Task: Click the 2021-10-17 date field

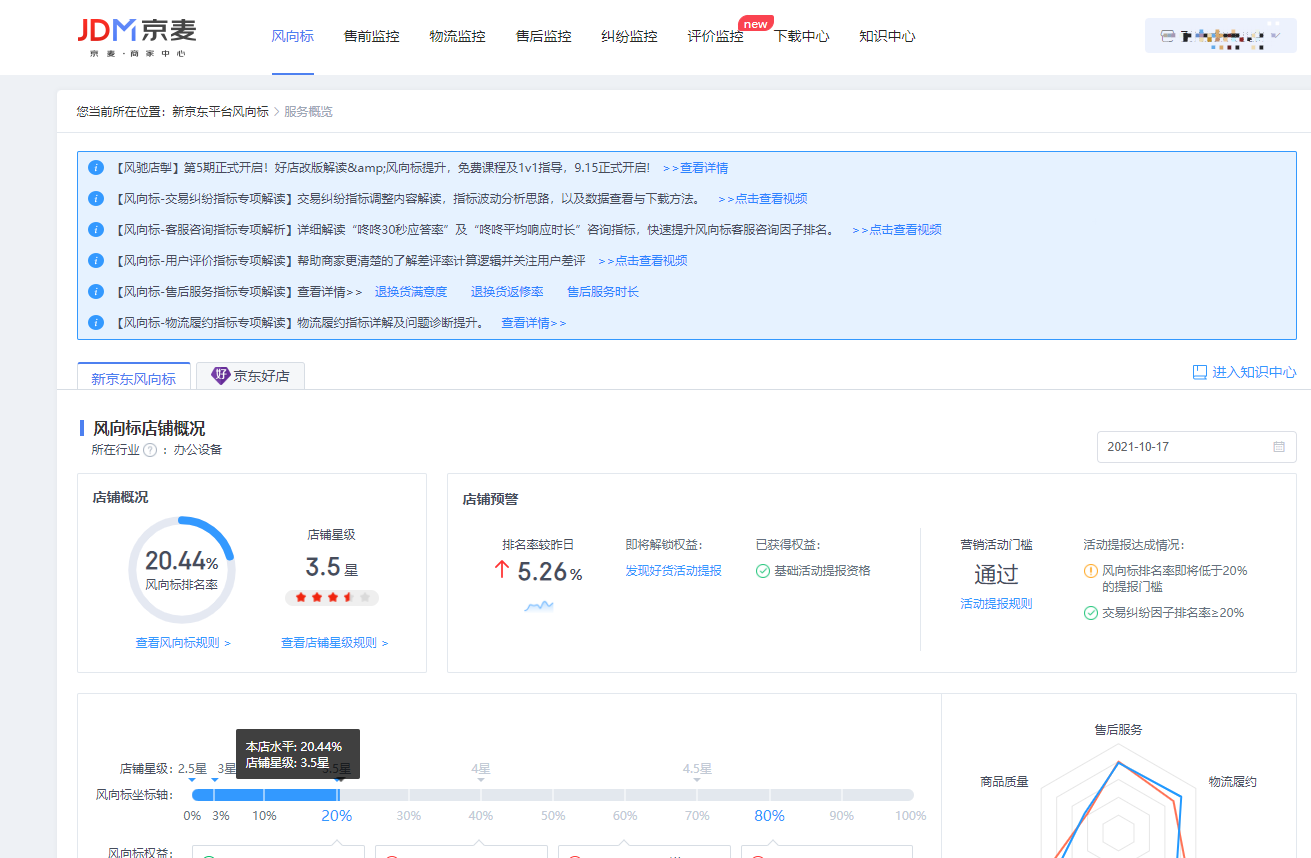Action: click(1196, 447)
